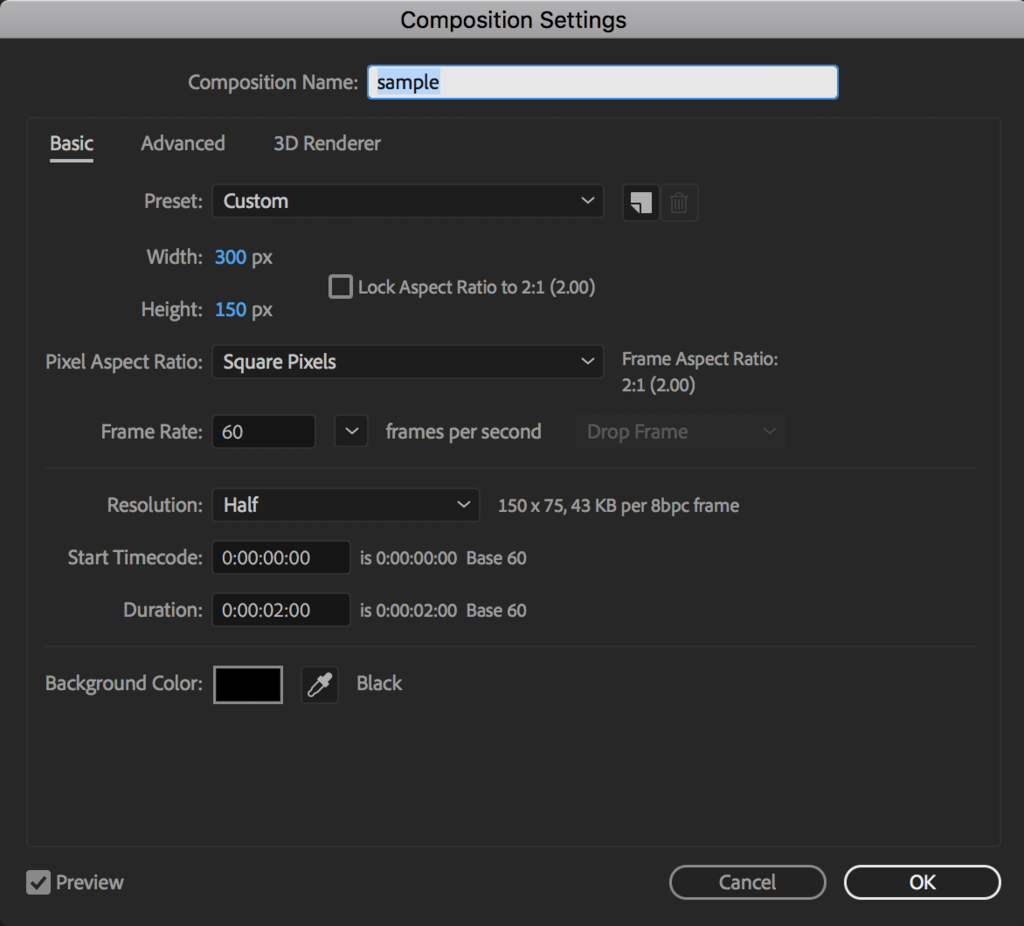Click 'is 0:00:00:00 Base 60' start text
The image size is (1024, 926).
tap(443, 558)
